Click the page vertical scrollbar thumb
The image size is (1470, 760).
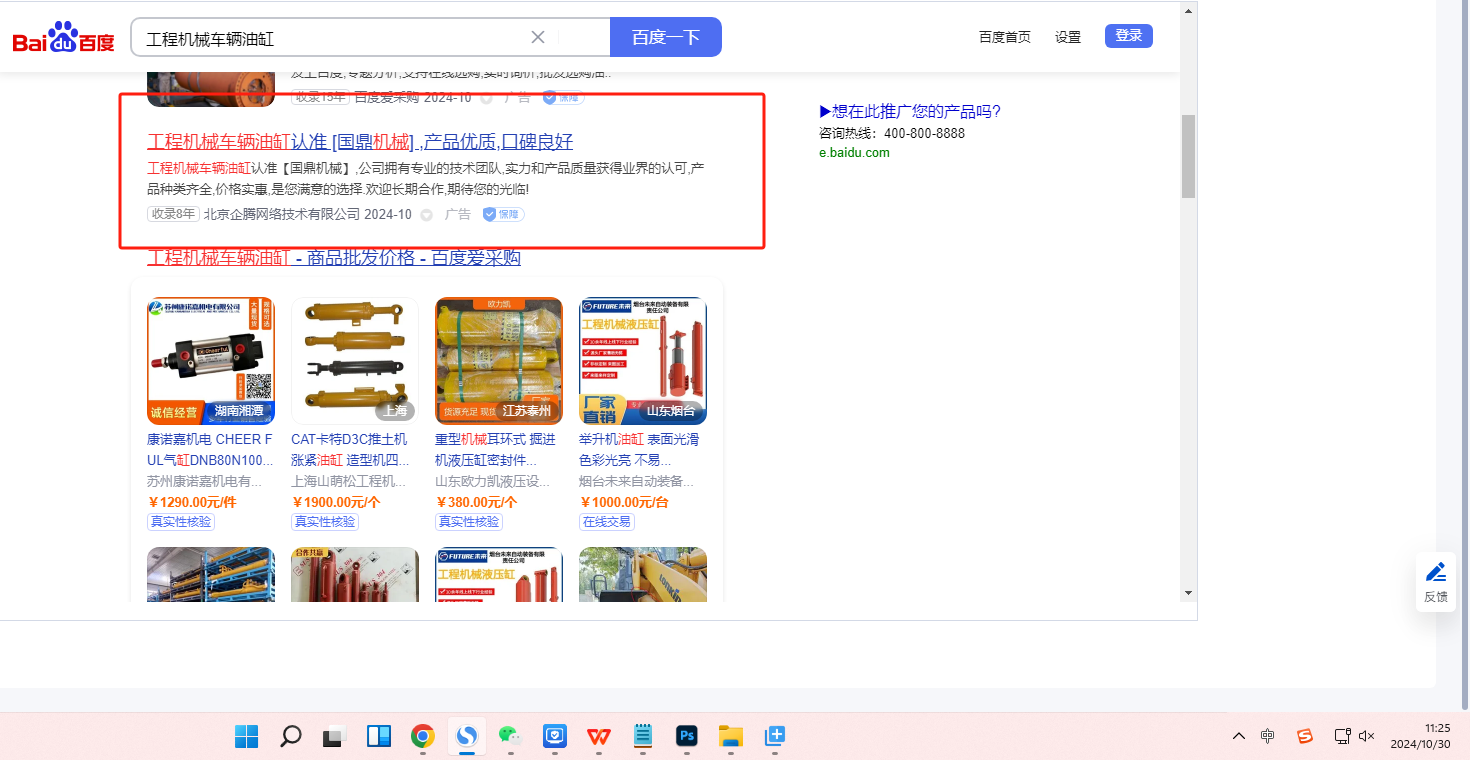tap(1188, 156)
